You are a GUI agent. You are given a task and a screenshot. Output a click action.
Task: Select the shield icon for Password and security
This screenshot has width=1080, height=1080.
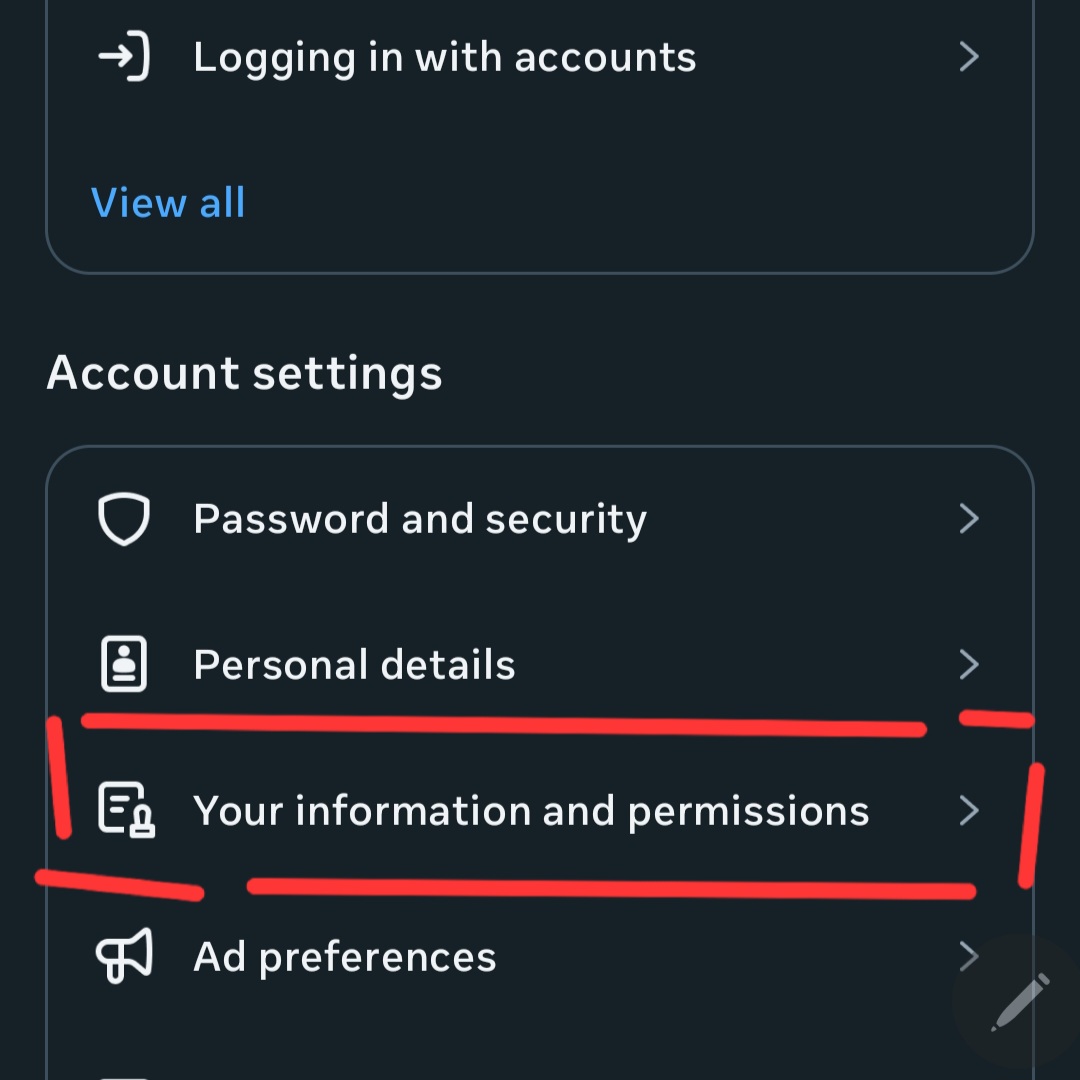(123, 518)
